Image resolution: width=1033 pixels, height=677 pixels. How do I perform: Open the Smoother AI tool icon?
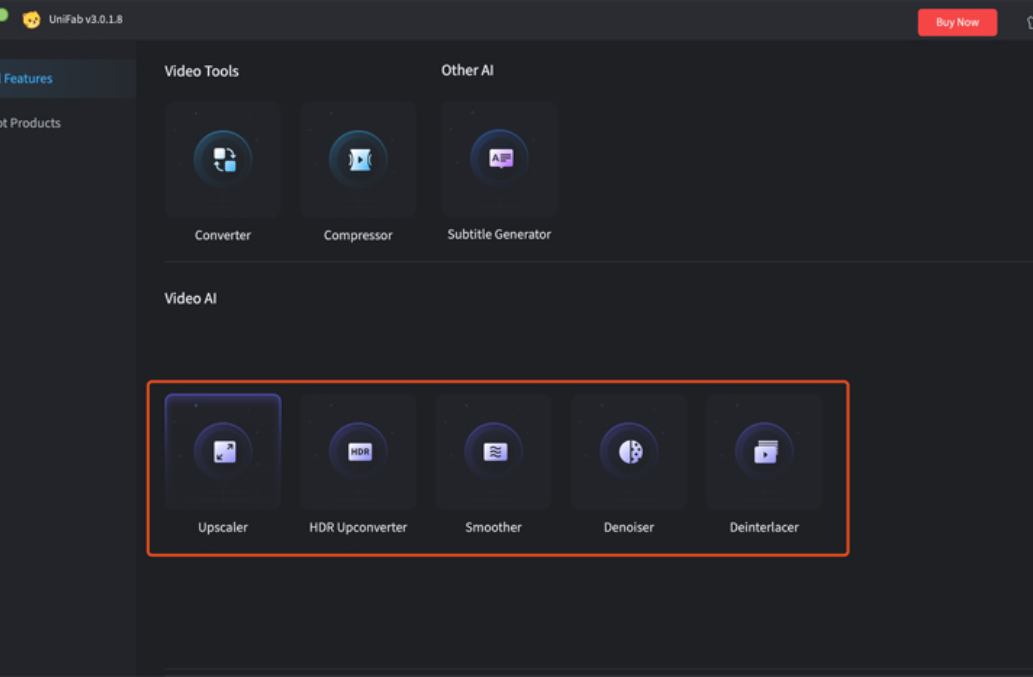click(494, 452)
